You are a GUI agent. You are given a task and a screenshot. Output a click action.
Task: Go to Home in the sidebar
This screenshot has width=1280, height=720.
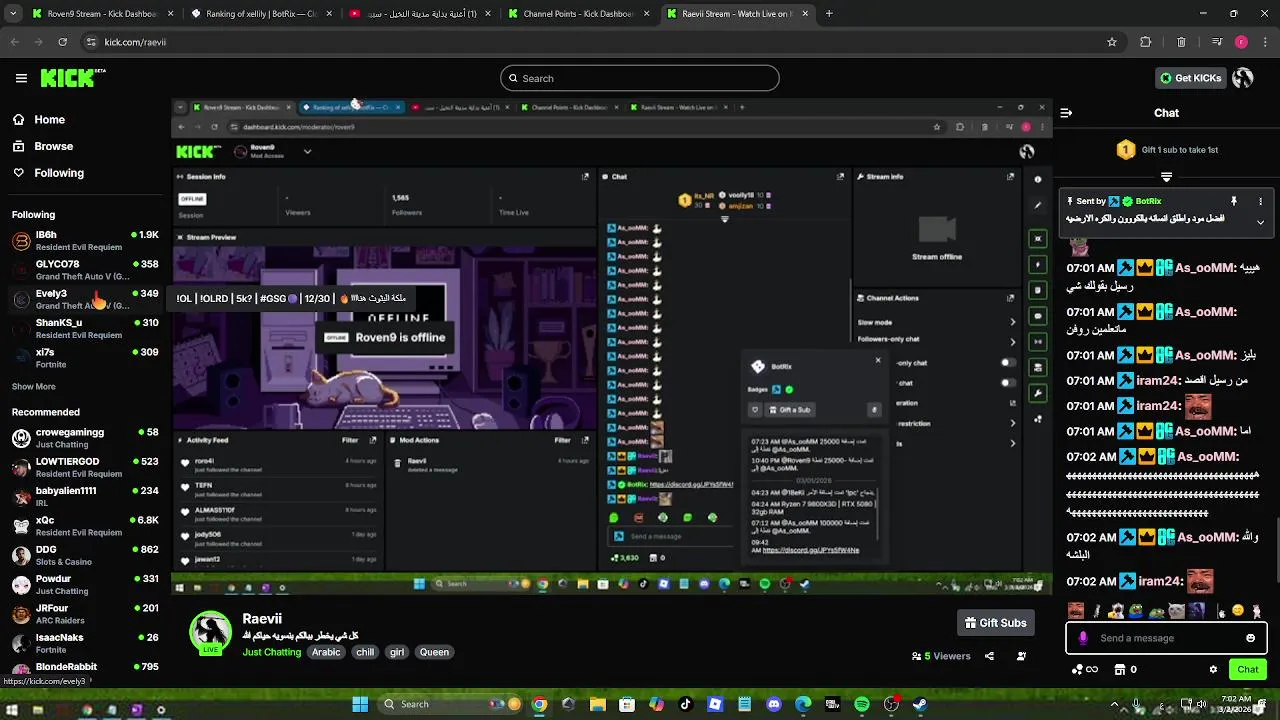point(39,119)
